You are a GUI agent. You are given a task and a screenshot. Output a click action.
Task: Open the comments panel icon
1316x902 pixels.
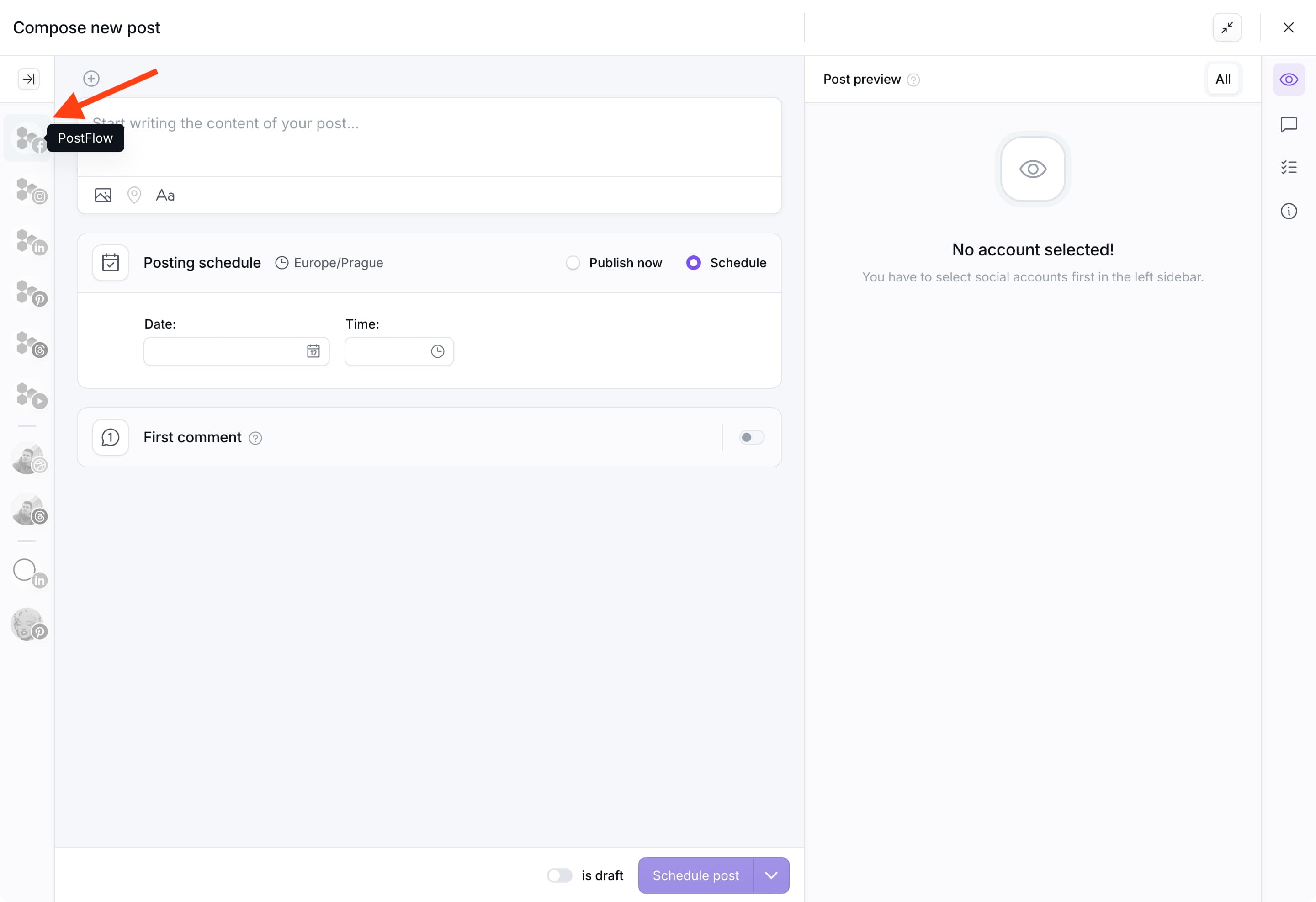1288,125
